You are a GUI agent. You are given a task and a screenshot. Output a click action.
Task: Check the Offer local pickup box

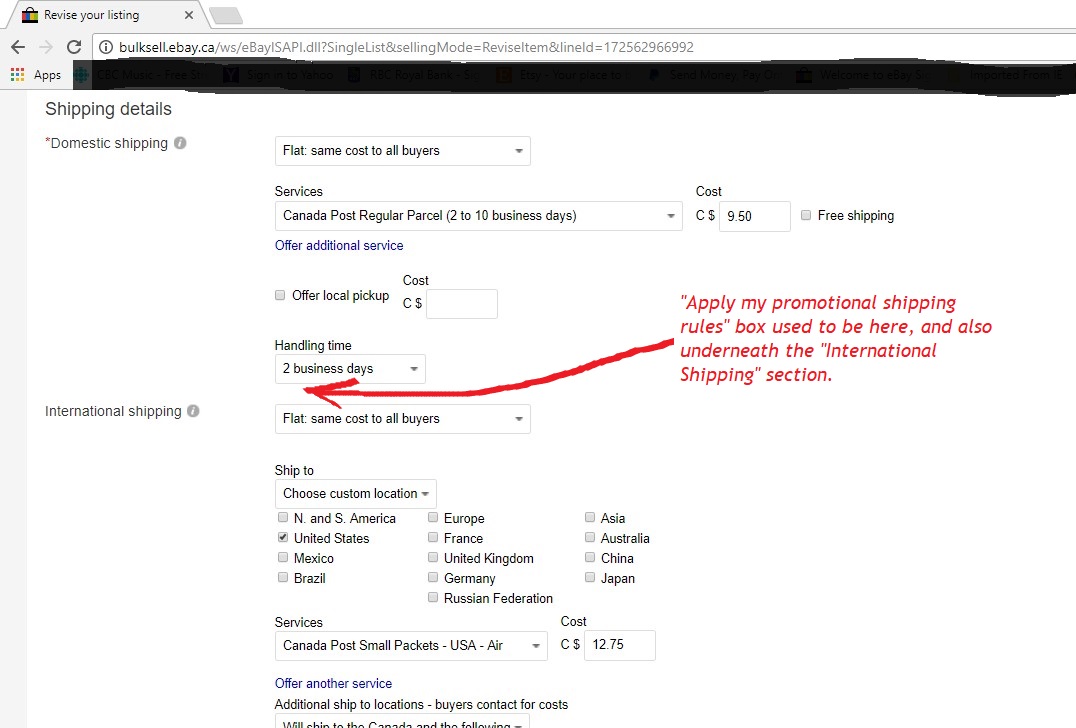click(281, 295)
